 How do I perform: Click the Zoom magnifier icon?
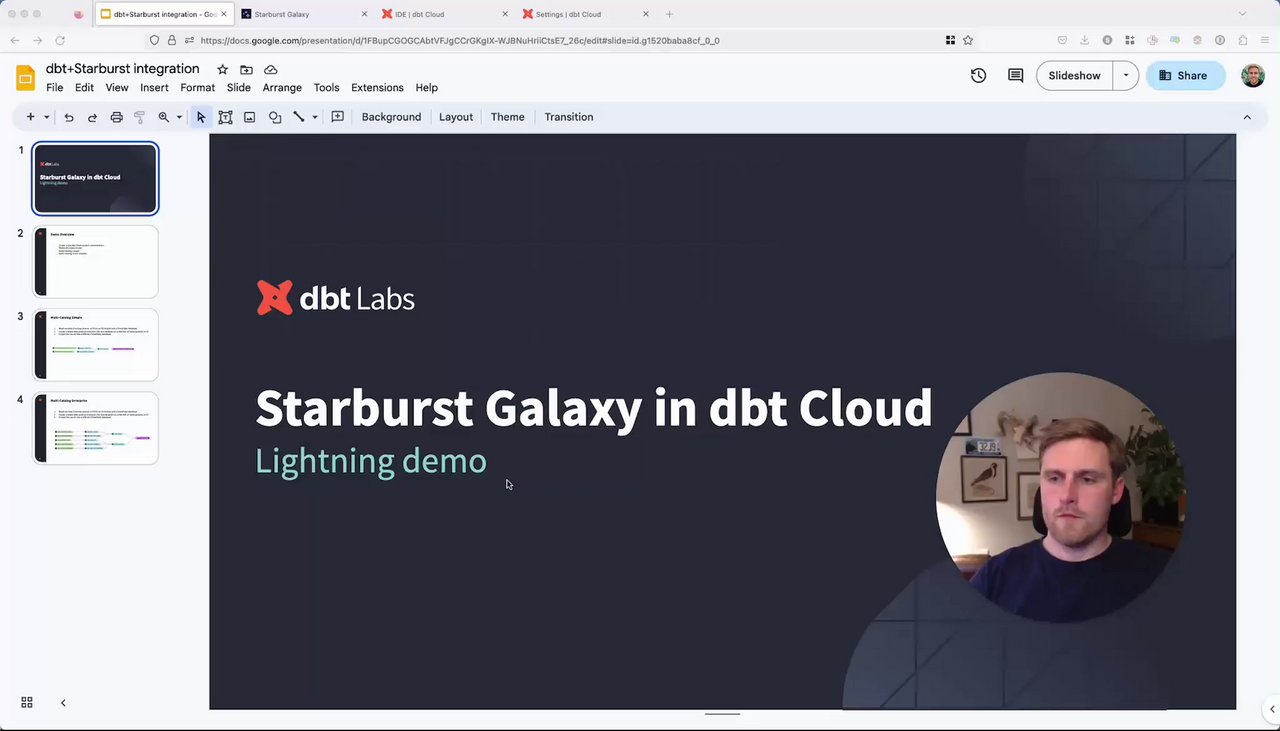164,117
